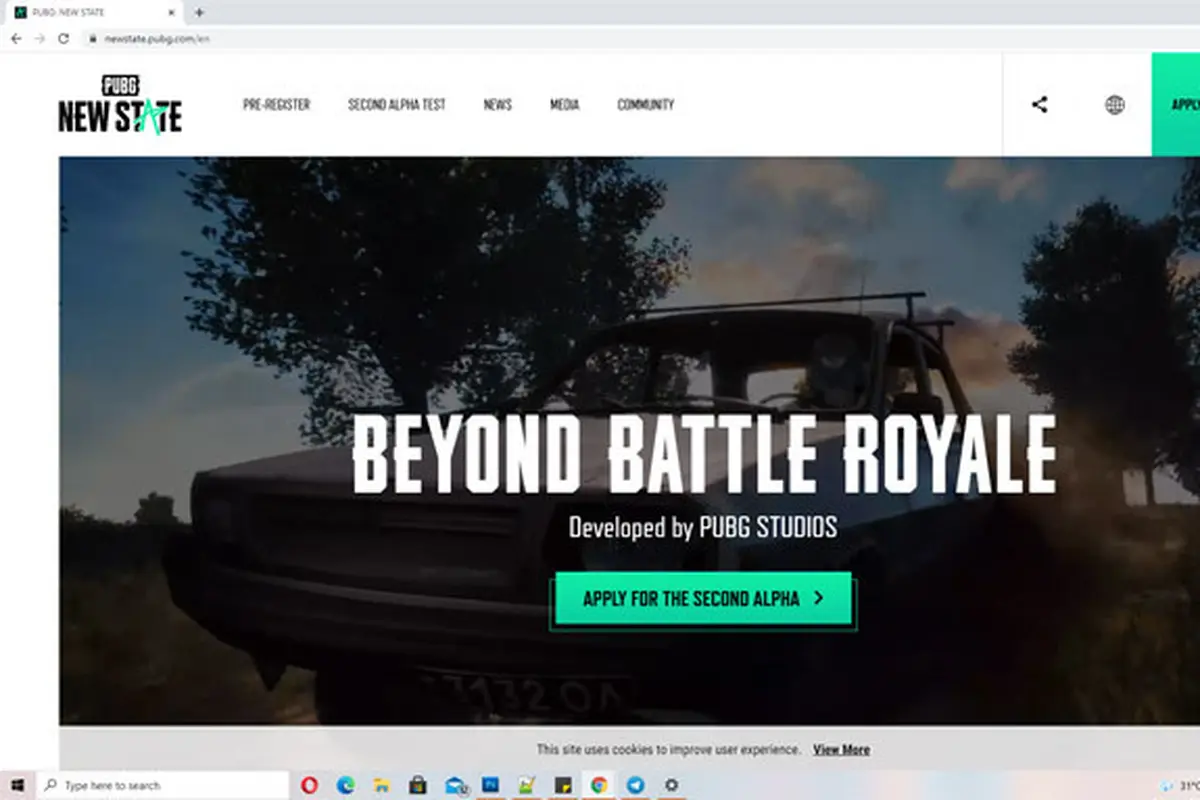
Task: Reload the page with the refresh icon
Action: 64,38
